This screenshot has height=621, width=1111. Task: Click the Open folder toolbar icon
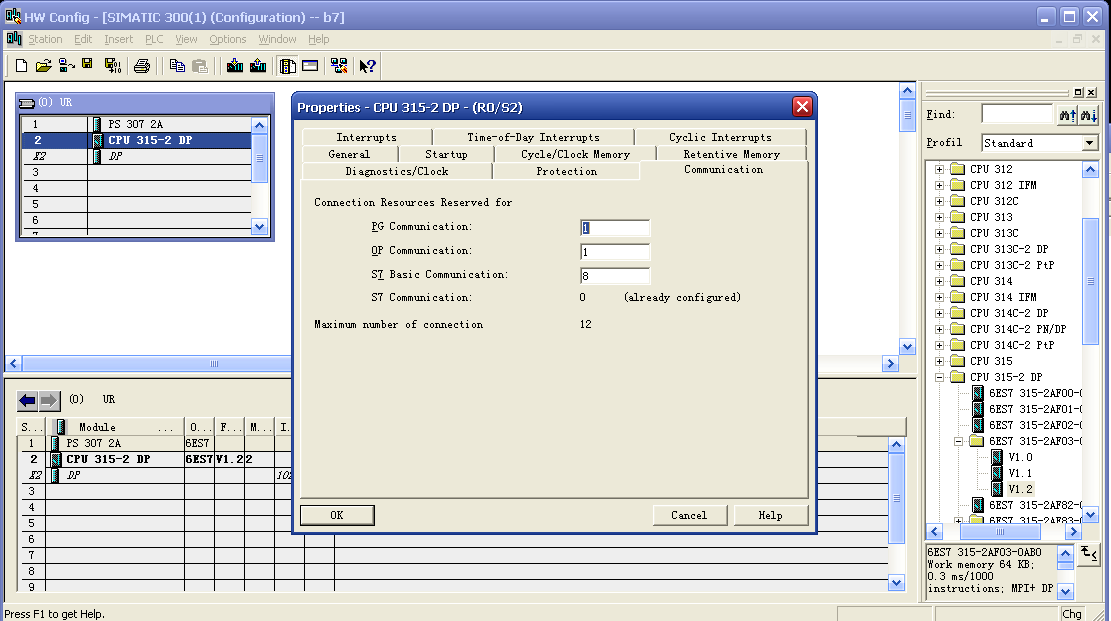tap(43, 66)
